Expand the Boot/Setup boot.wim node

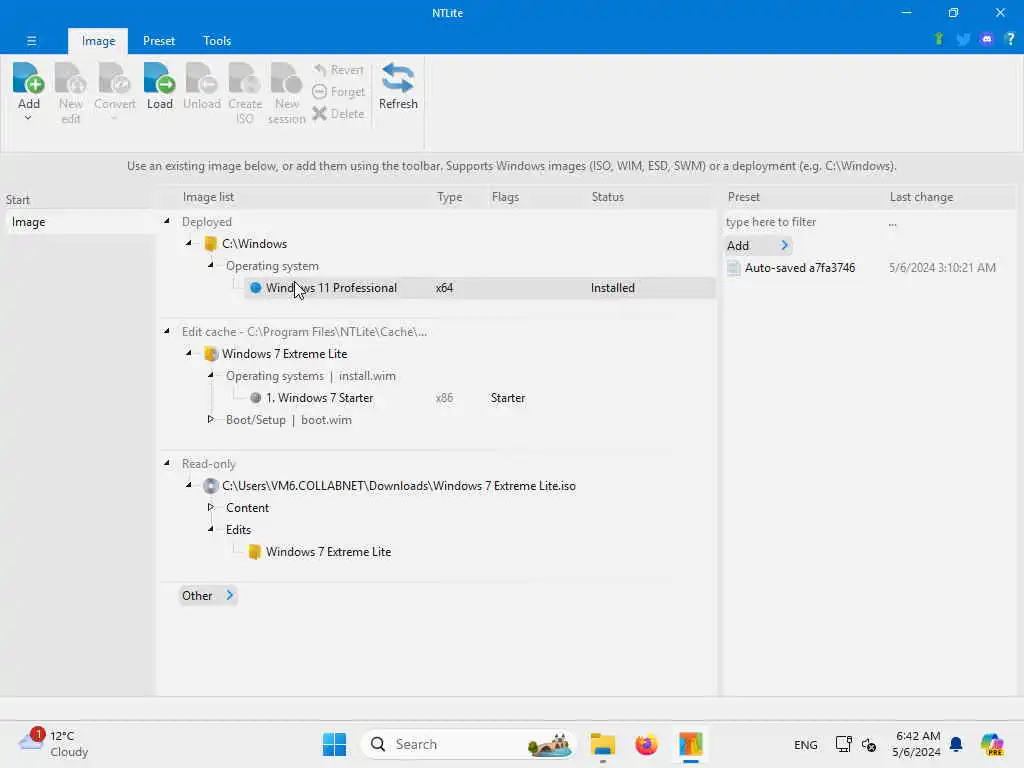point(211,419)
